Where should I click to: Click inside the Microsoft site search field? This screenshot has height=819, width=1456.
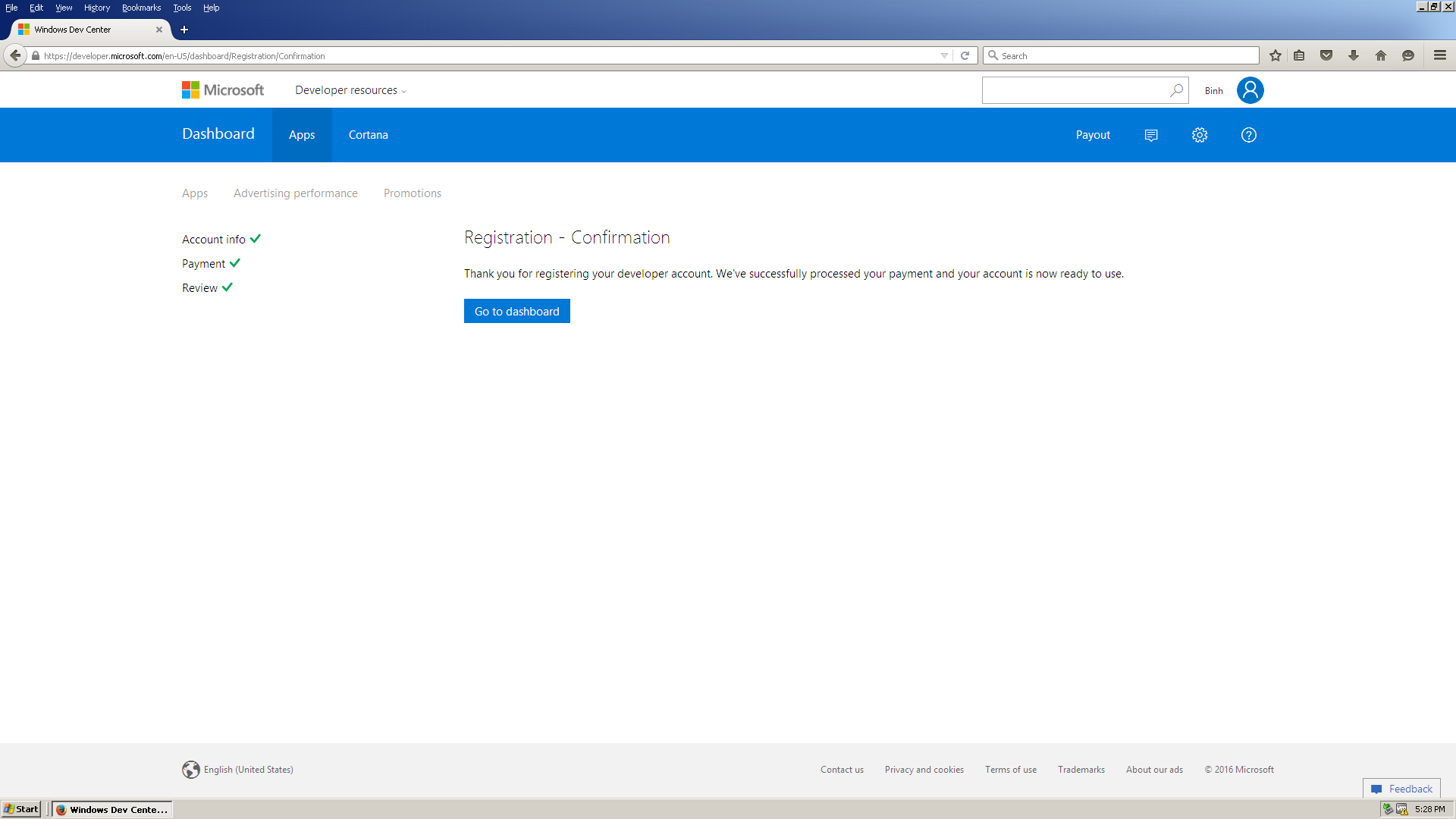pyautogui.click(x=1073, y=90)
